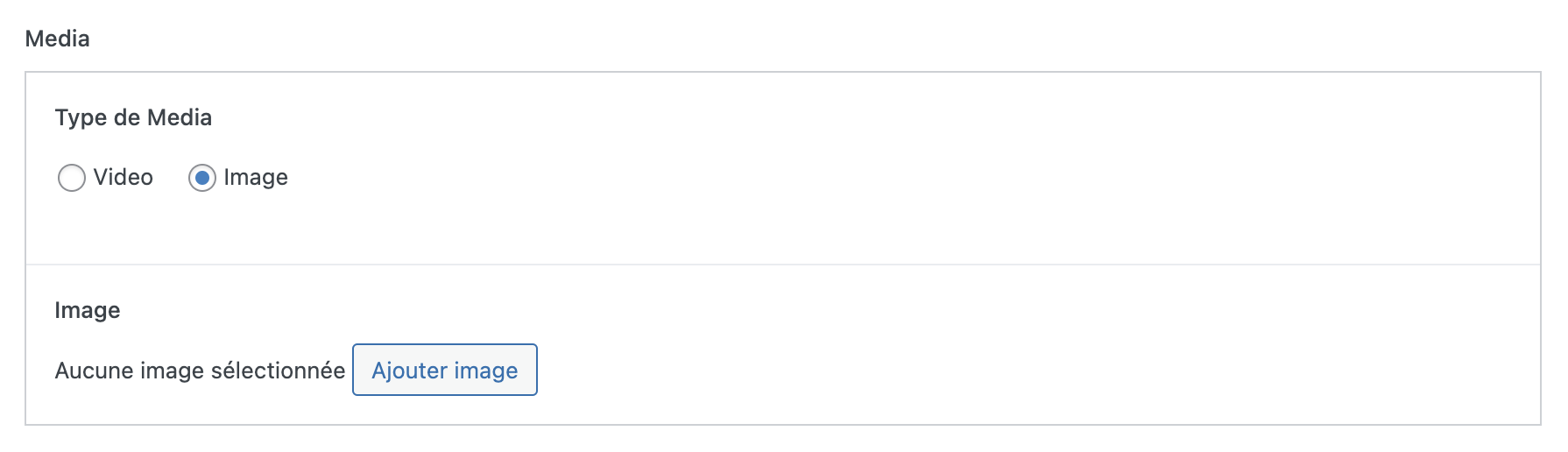Click the blue dot in the Image radio
This screenshot has height=452, width=1568.
pyautogui.click(x=202, y=178)
